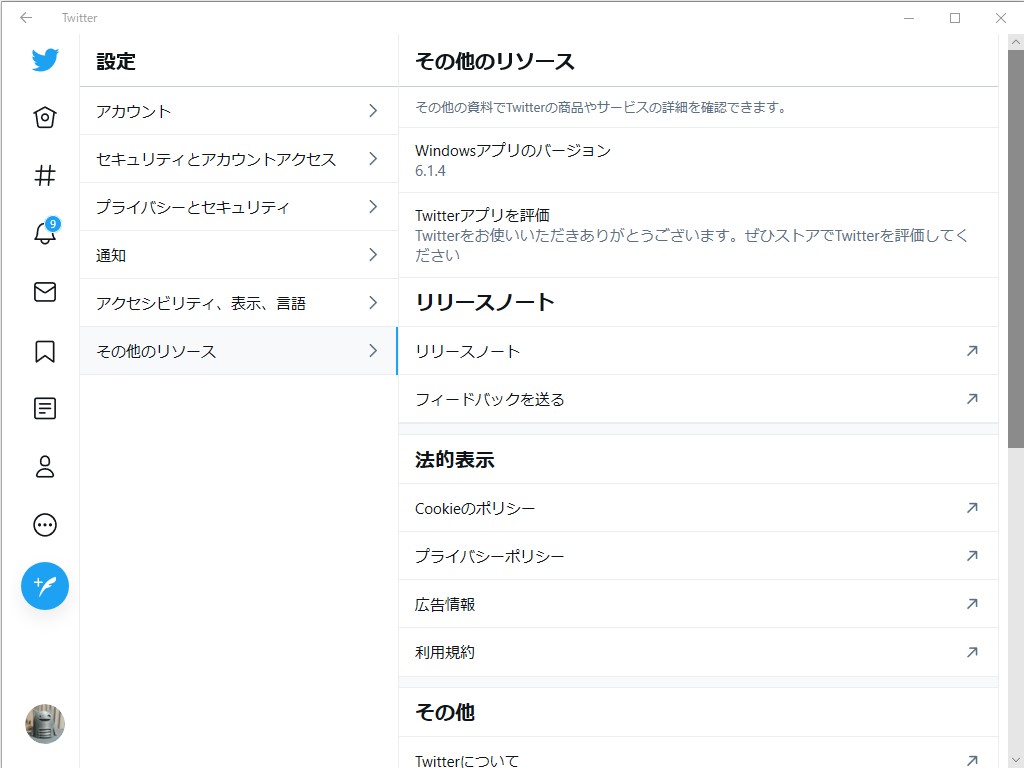Compose a new tweet with the feather button

click(x=44, y=587)
